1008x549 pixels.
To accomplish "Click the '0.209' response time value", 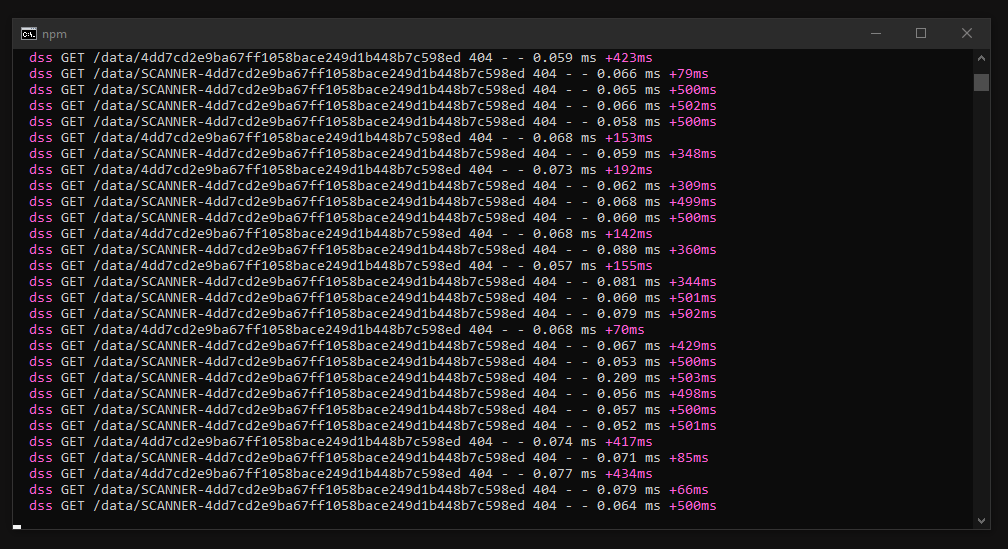I will tap(616, 378).
